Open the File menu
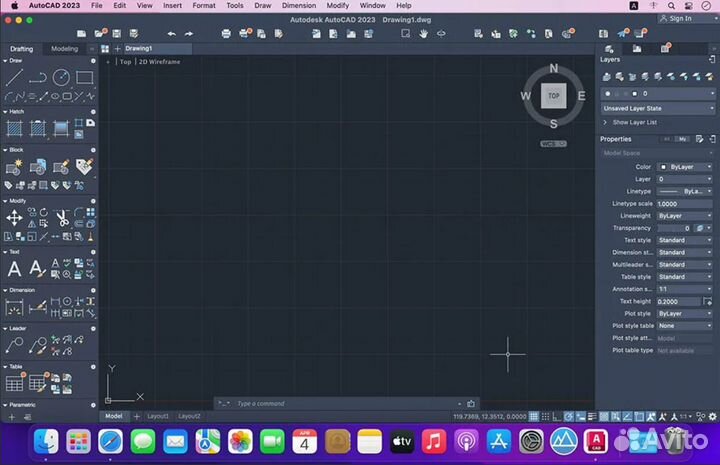 click(97, 6)
